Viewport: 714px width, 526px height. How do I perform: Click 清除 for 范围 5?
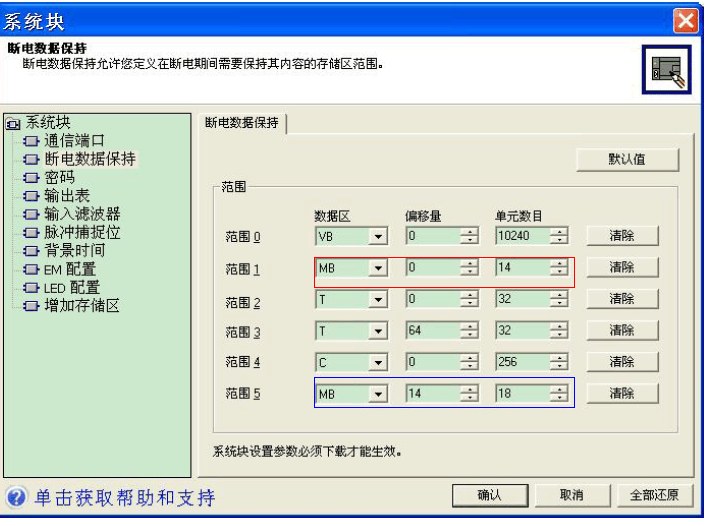[622, 393]
